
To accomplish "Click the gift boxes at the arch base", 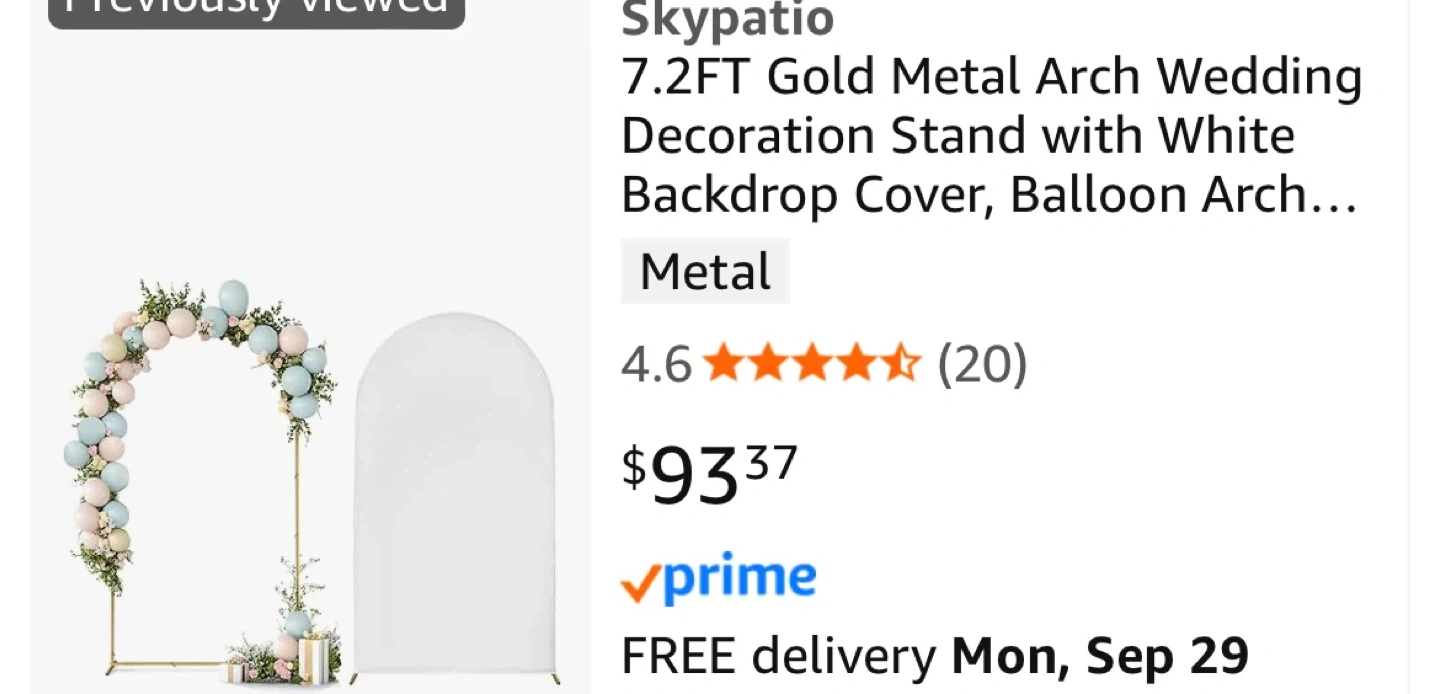I will [310, 658].
